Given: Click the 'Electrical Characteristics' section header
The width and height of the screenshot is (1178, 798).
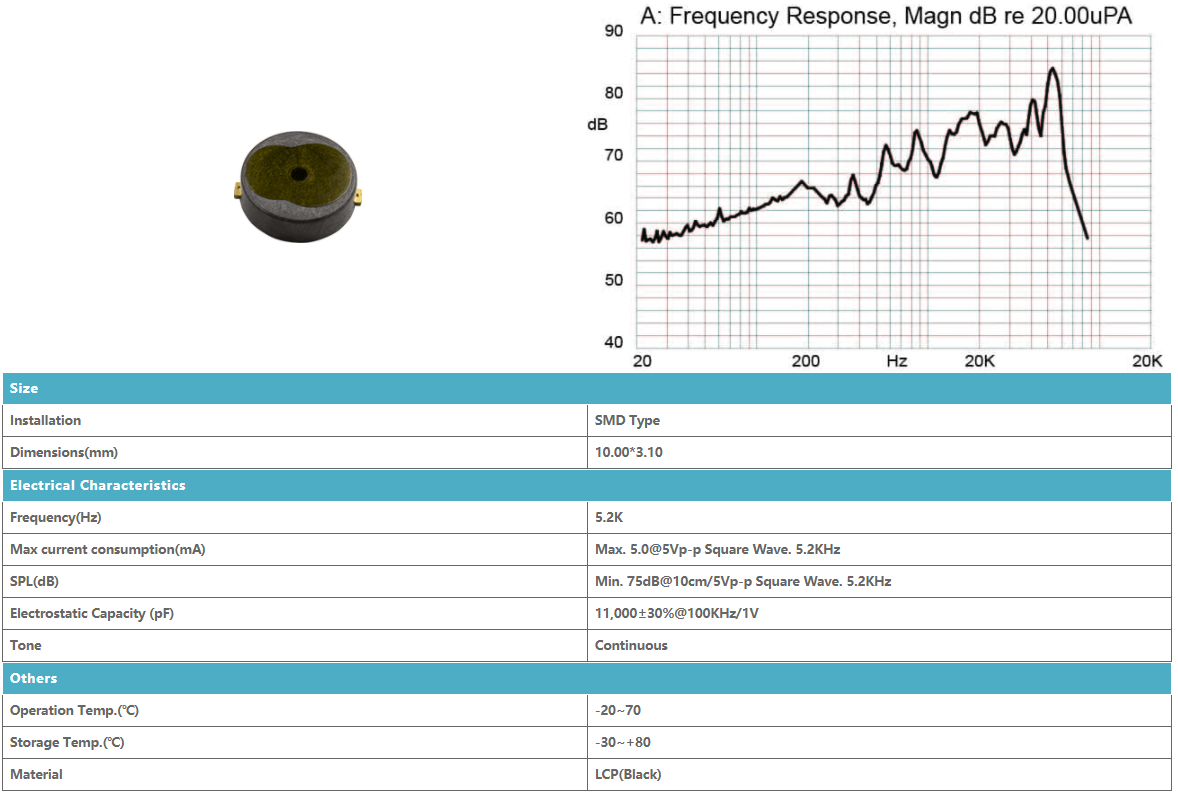Looking at the screenshot, I should [x=587, y=485].
